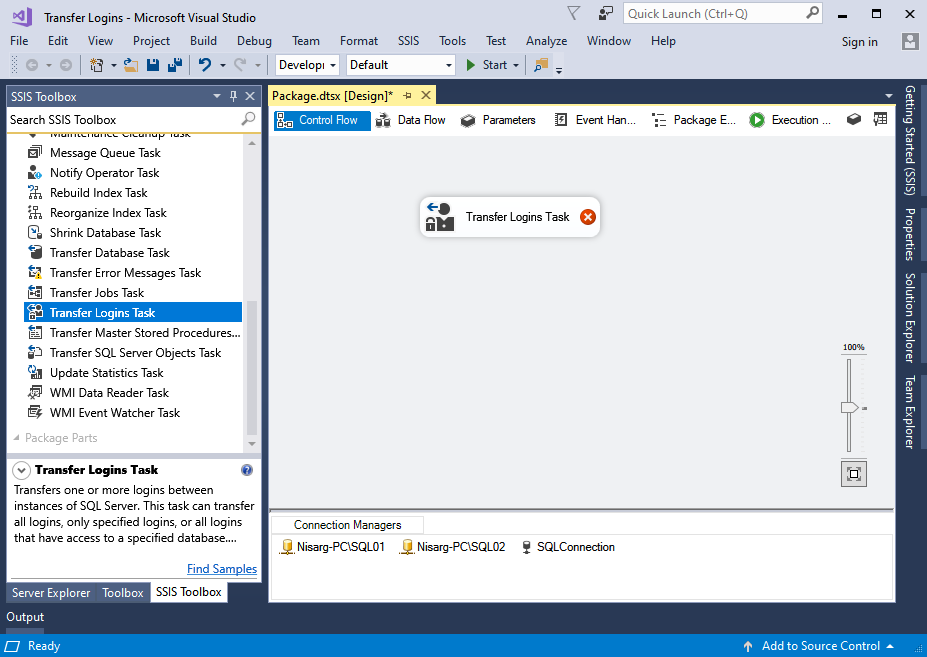Click the Variables grid icon in designer toolbar
This screenshot has width=927, height=657.
880,119
